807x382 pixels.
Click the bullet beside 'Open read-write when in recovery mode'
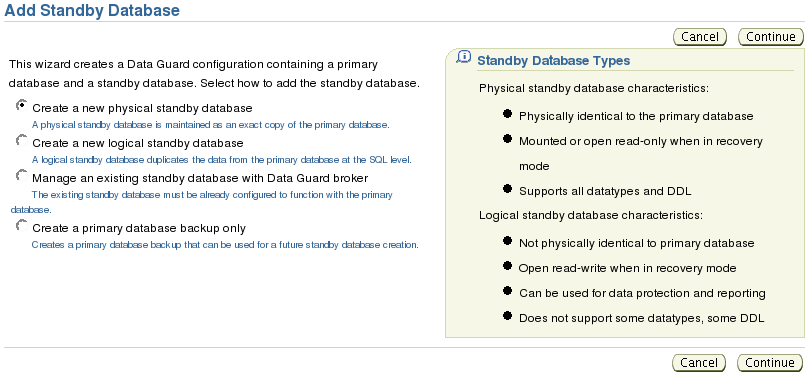507,266
